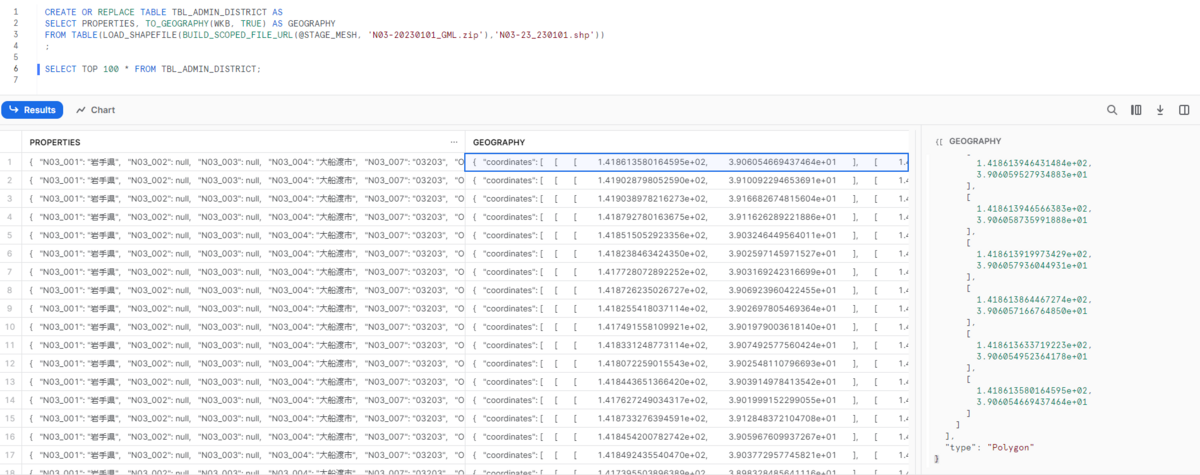This screenshot has width=1200, height=475.
Task: Click editor line number 1
Action: coord(16,11)
